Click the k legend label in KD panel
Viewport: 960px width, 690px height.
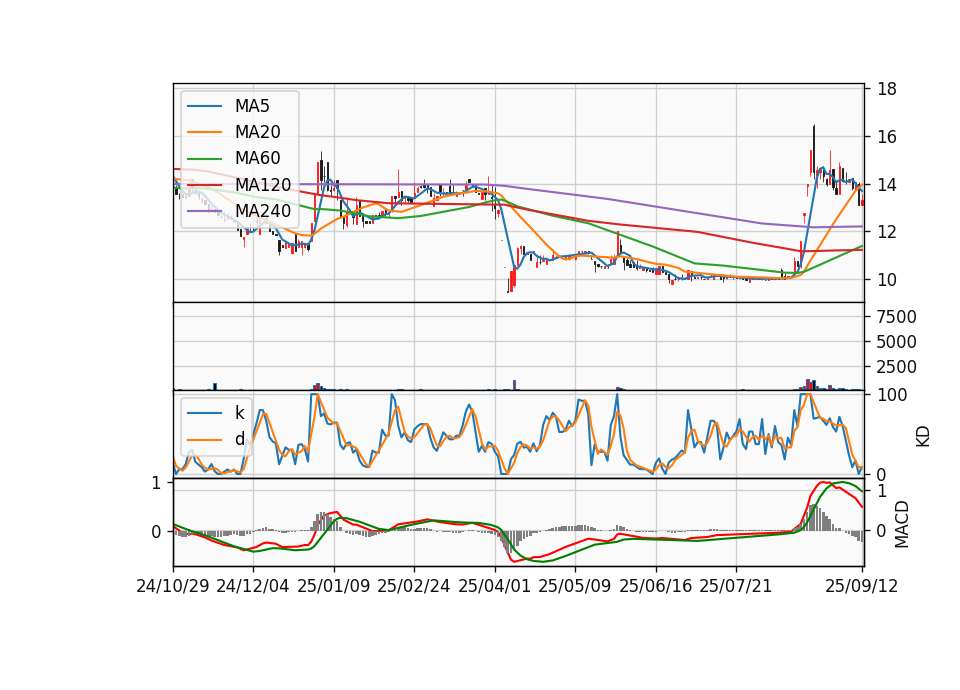coord(239,413)
